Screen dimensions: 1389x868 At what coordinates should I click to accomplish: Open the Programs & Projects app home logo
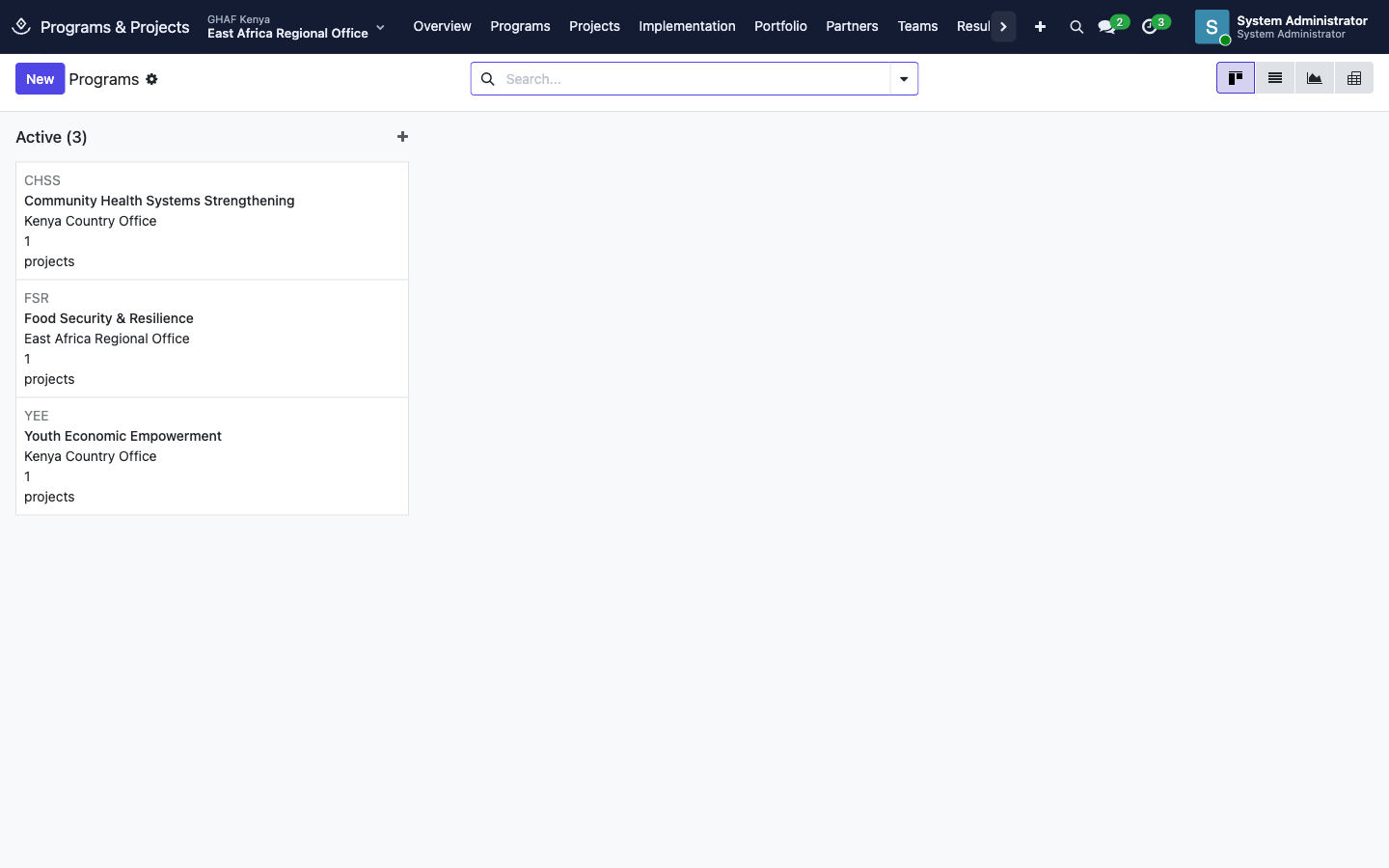click(21, 26)
